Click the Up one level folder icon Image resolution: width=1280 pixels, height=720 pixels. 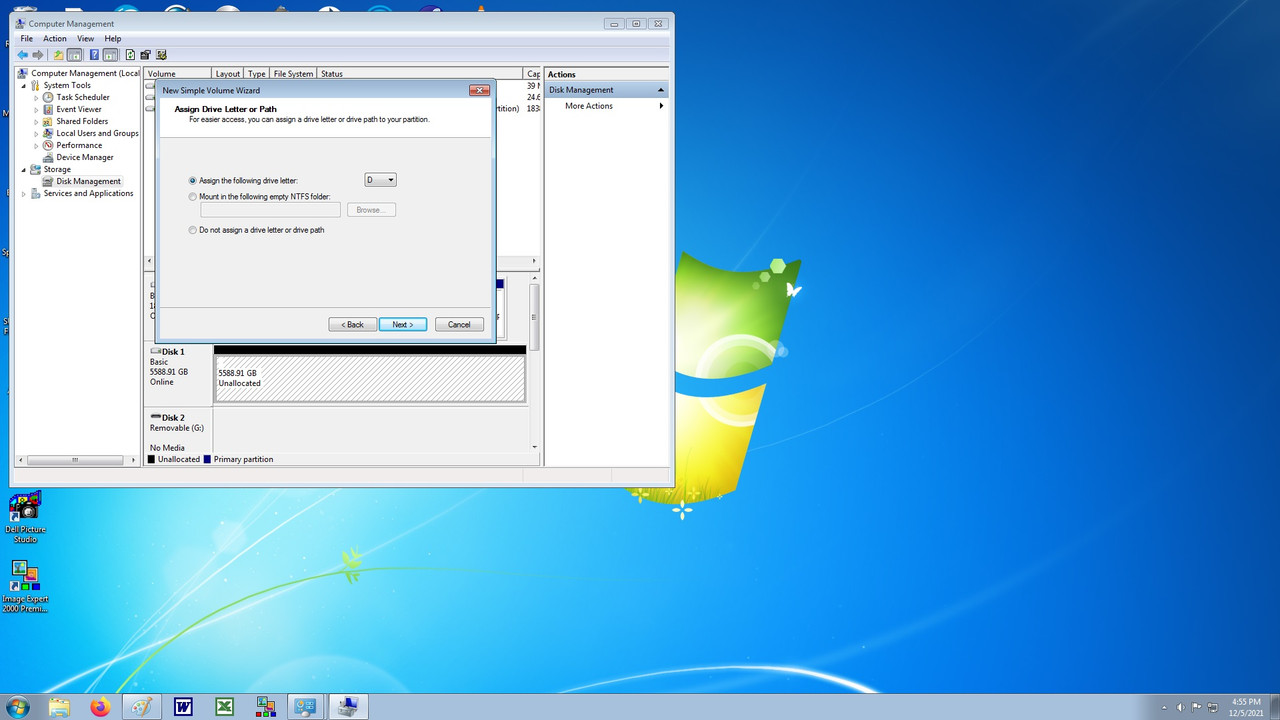(x=59, y=55)
